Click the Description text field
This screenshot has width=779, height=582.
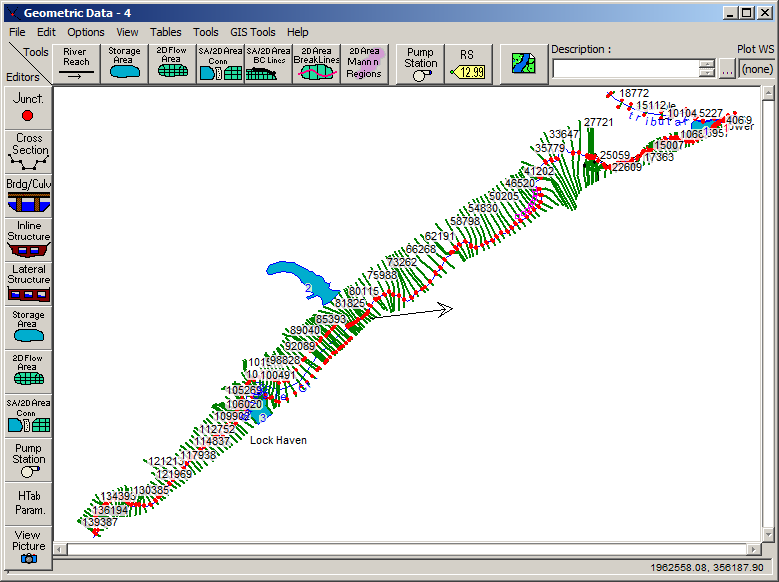click(626, 69)
